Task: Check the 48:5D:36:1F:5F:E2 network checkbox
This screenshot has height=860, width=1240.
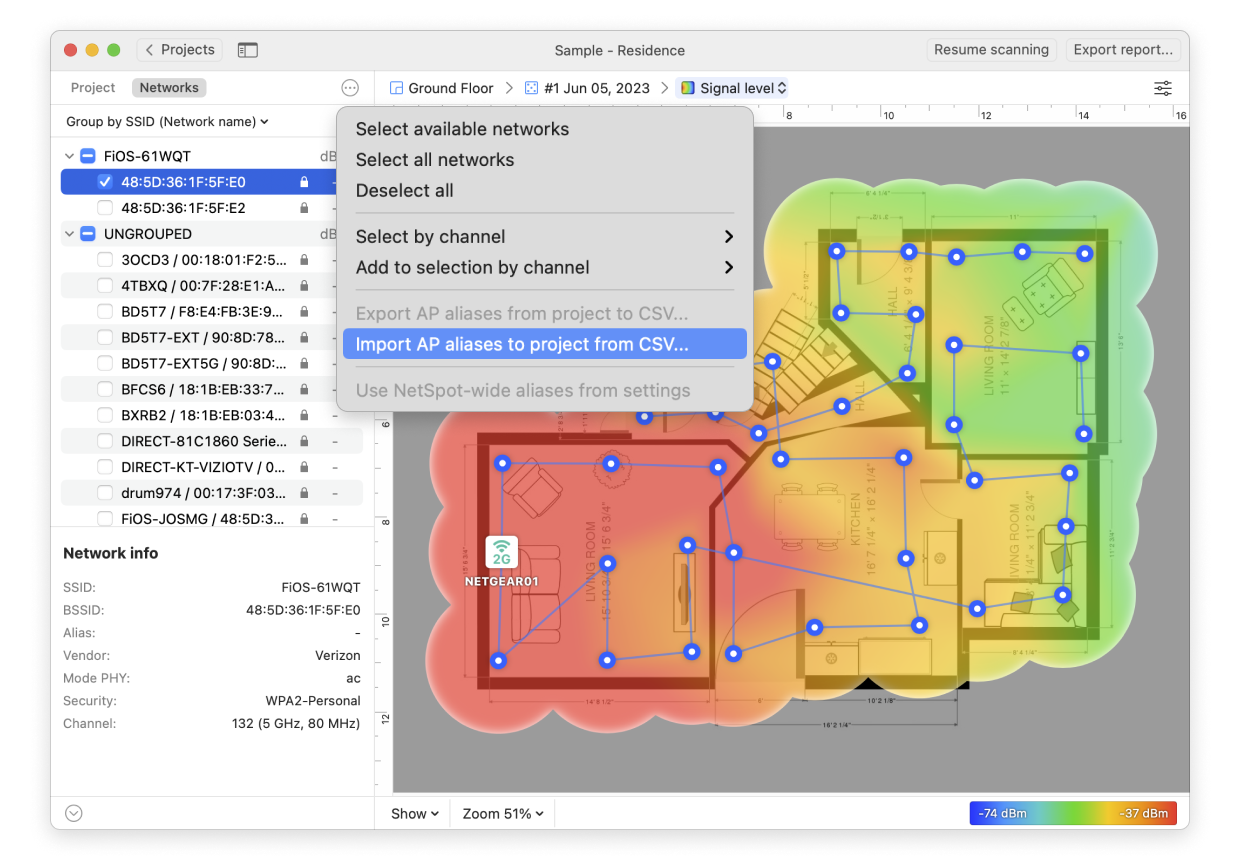Action: pos(105,208)
